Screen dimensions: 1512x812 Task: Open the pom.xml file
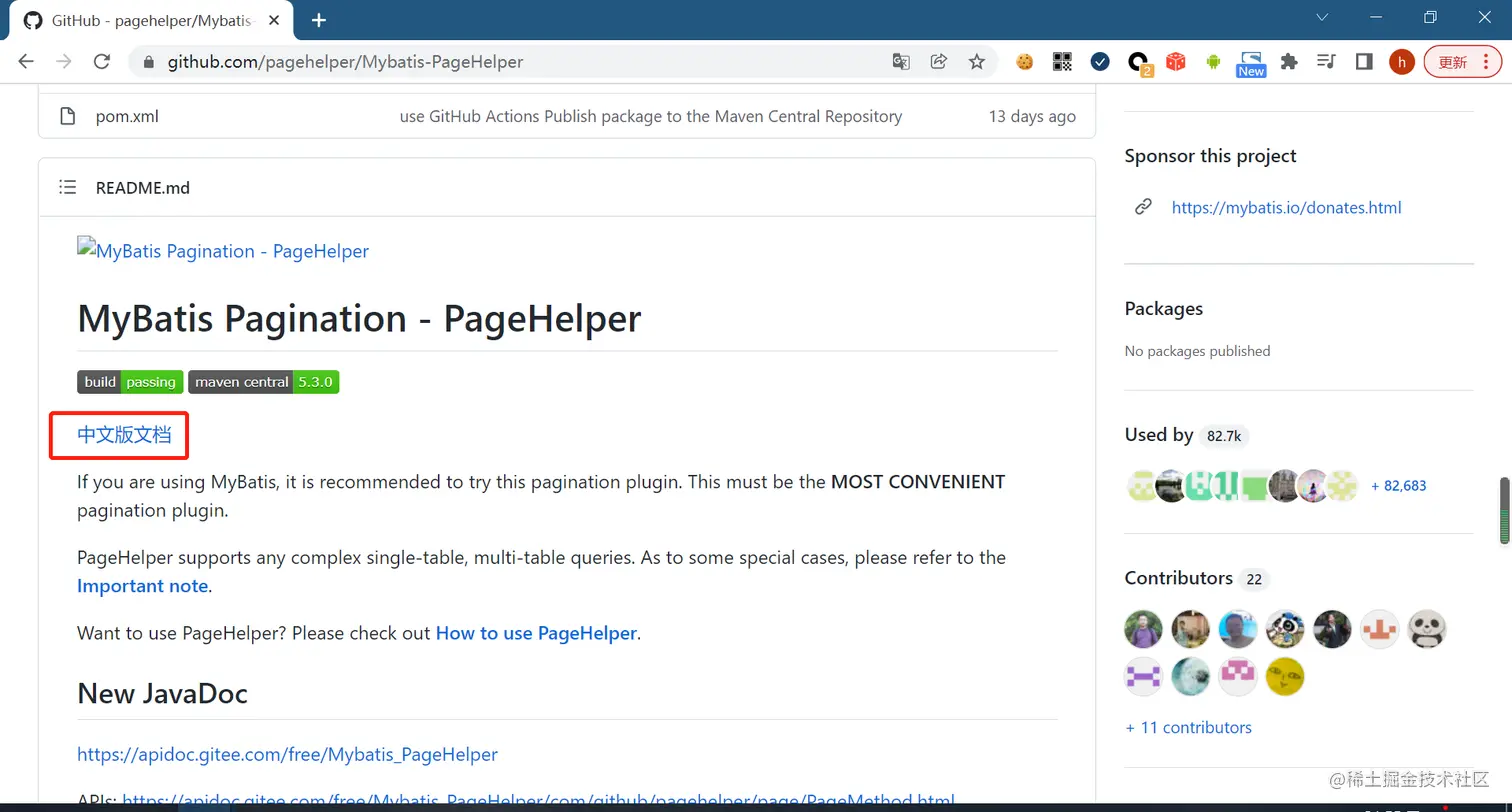click(x=127, y=116)
